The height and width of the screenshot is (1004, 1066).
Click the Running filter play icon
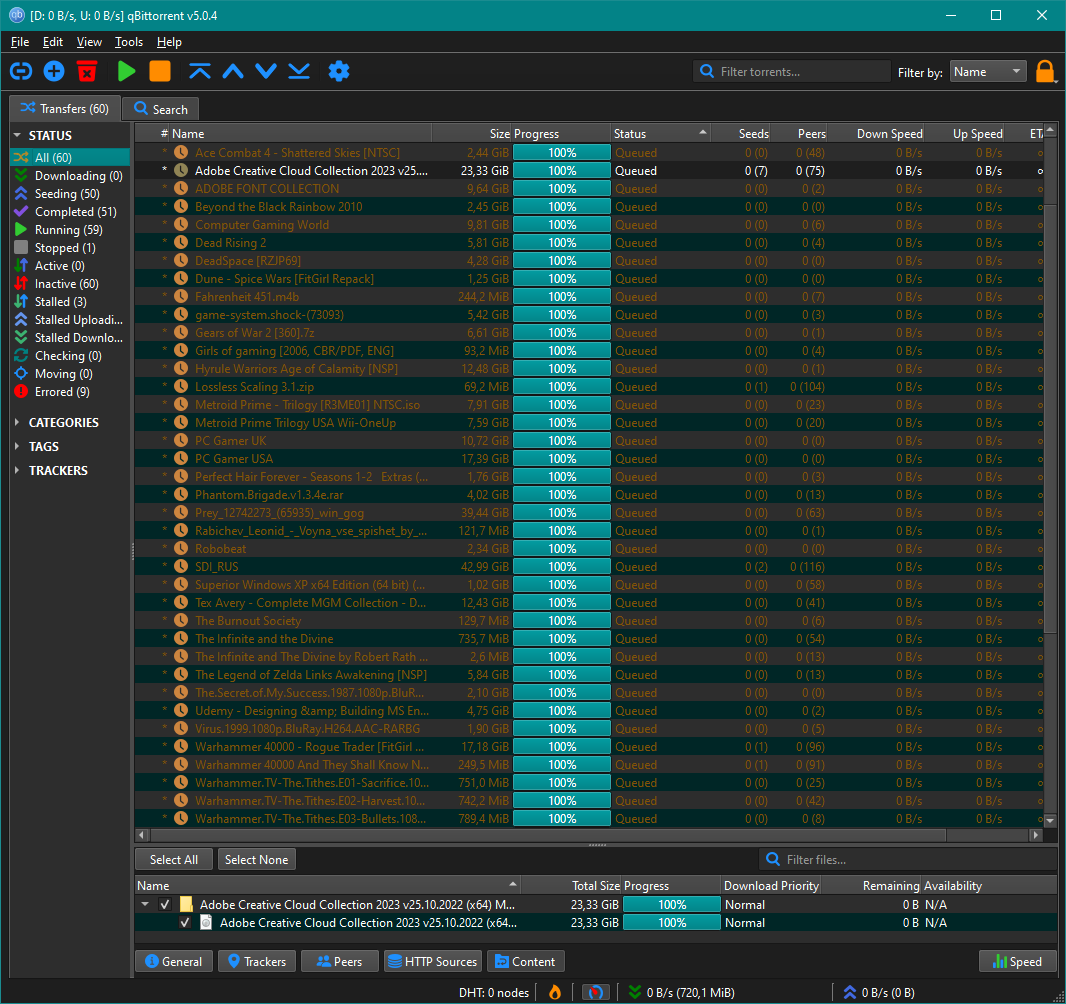(x=21, y=230)
